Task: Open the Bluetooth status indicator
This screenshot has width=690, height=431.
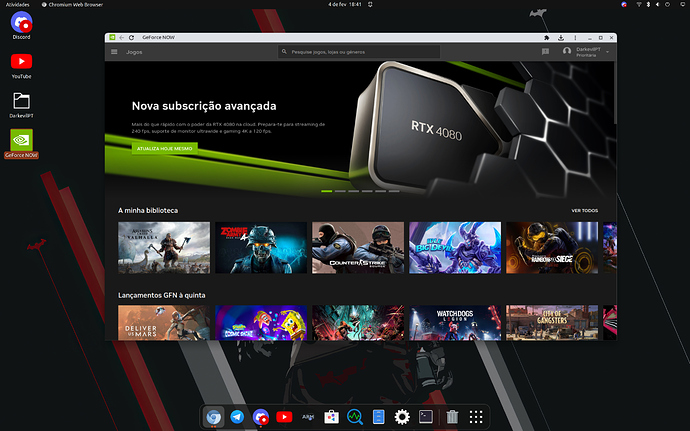Action: click(648, 4)
